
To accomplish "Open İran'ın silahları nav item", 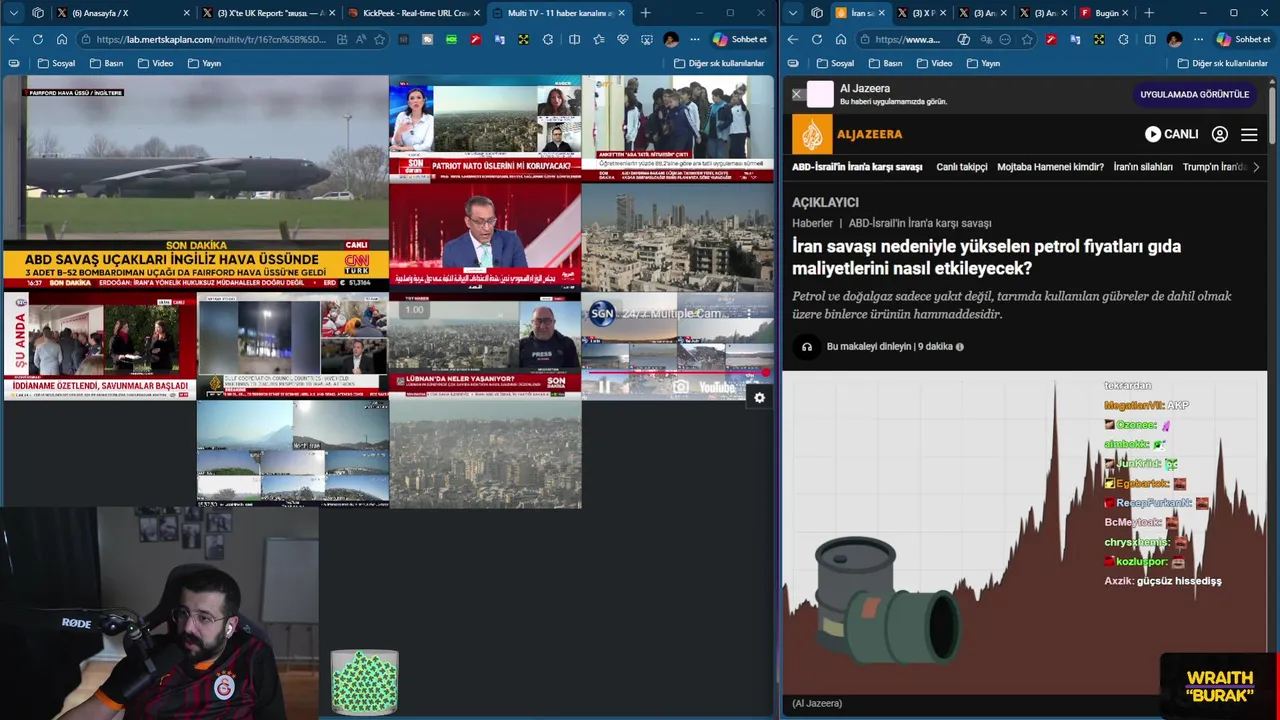I will pos(1143,167).
